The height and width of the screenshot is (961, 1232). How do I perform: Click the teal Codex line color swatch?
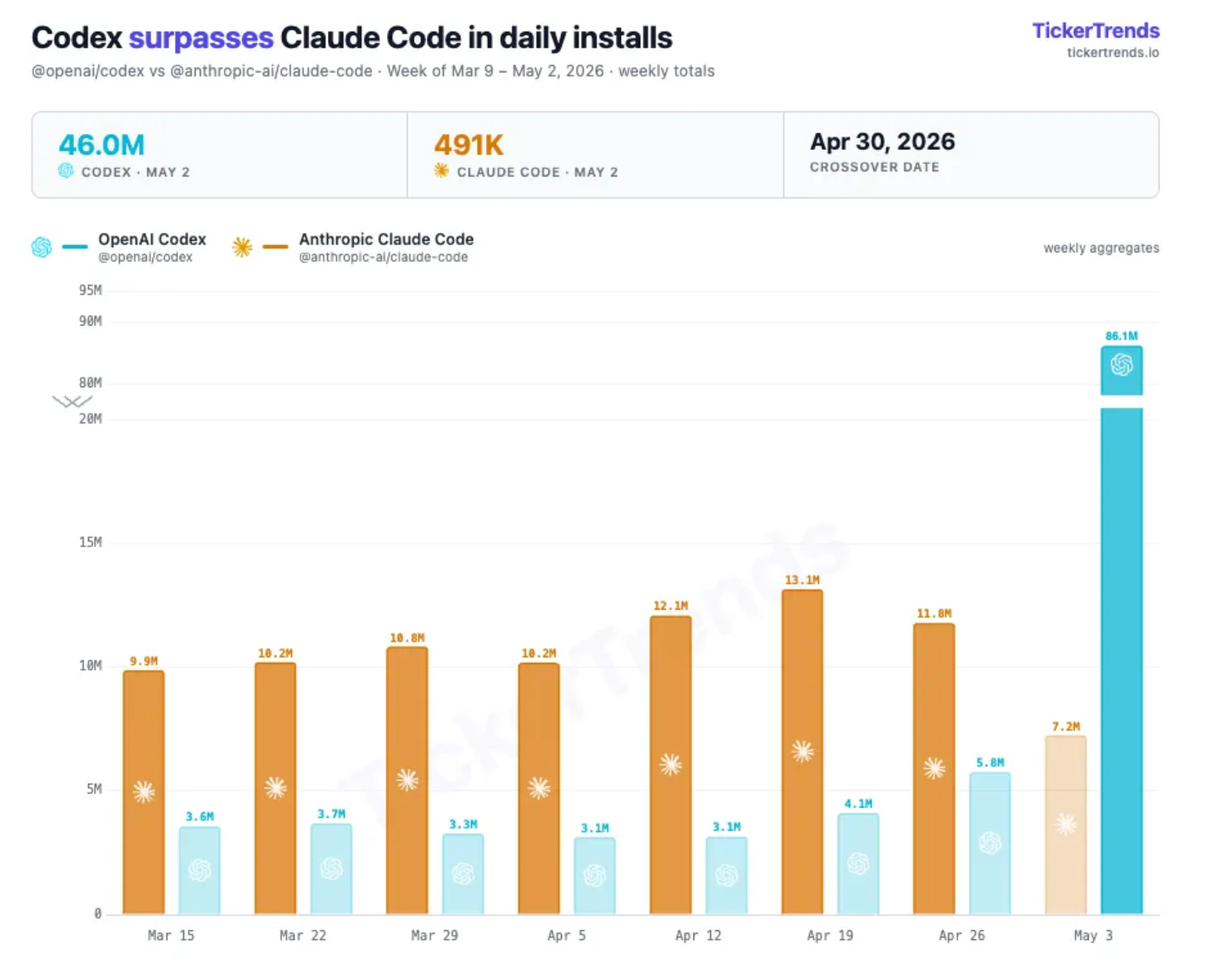point(75,246)
